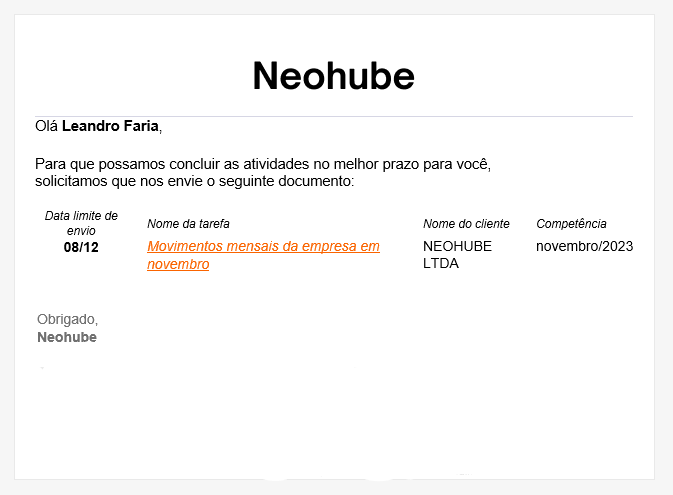This screenshot has width=673, height=495.
Task: Click the large Neohube header title
Action: (333, 76)
